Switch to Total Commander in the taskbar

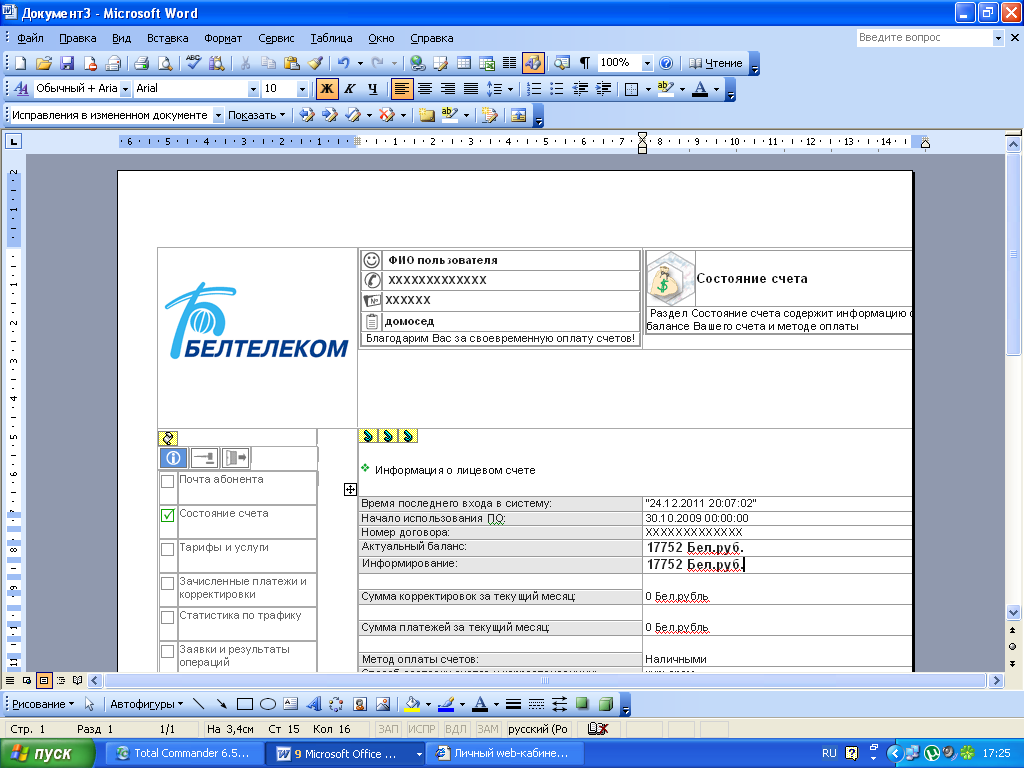184,754
